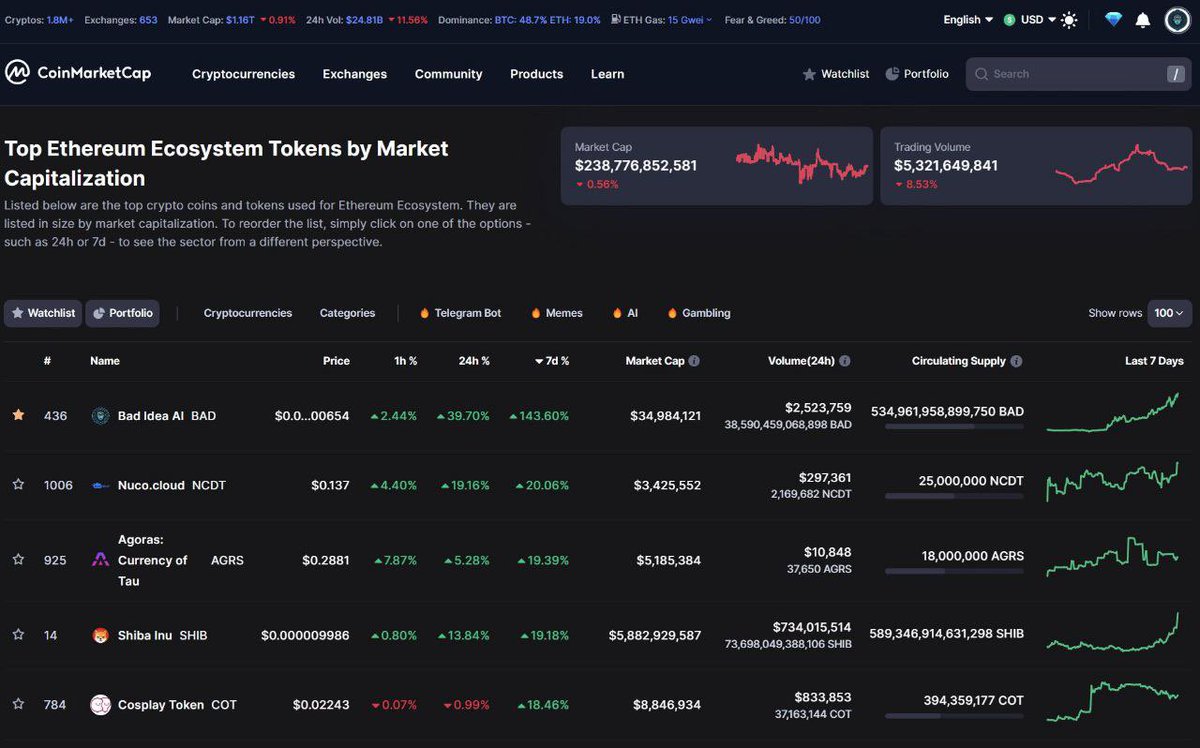Open the user profile avatar
Image resolution: width=1200 pixels, height=748 pixels.
[x=1177, y=20]
